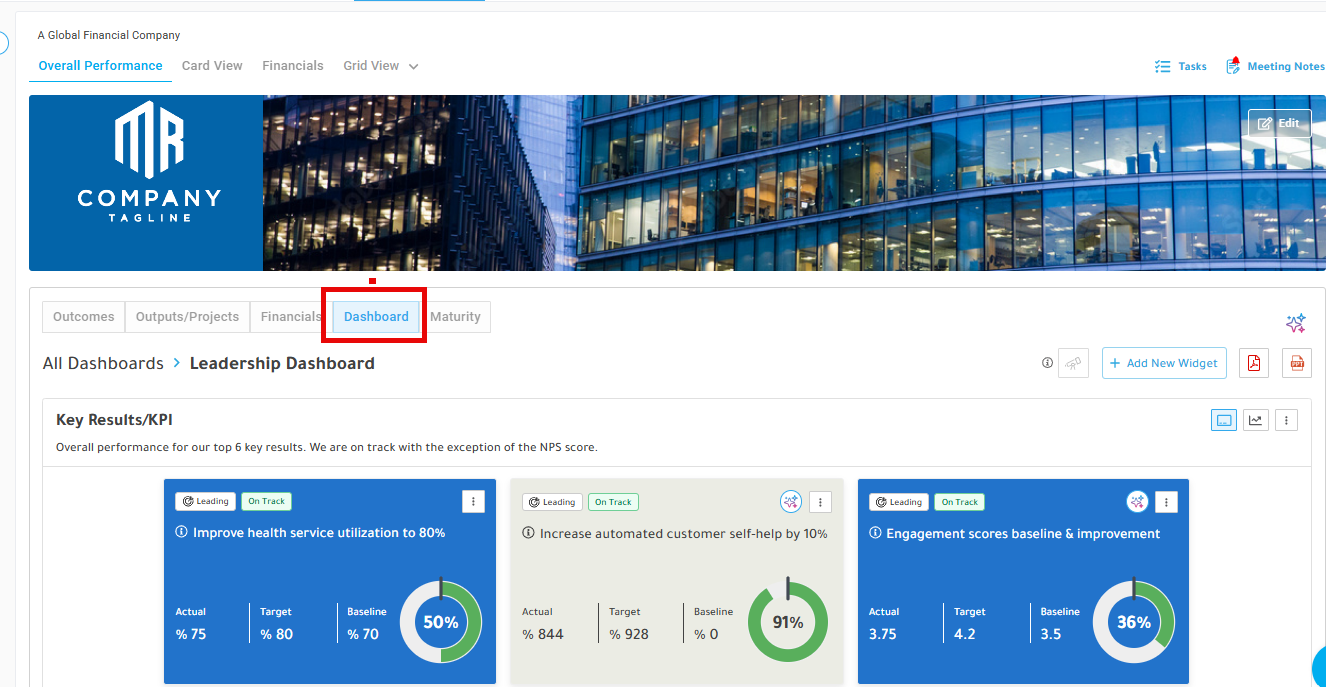The height and width of the screenshot is (687, 1326).
Task: Click the 50% progress donut
Action: pyautogui.click(x=441, y=622)
